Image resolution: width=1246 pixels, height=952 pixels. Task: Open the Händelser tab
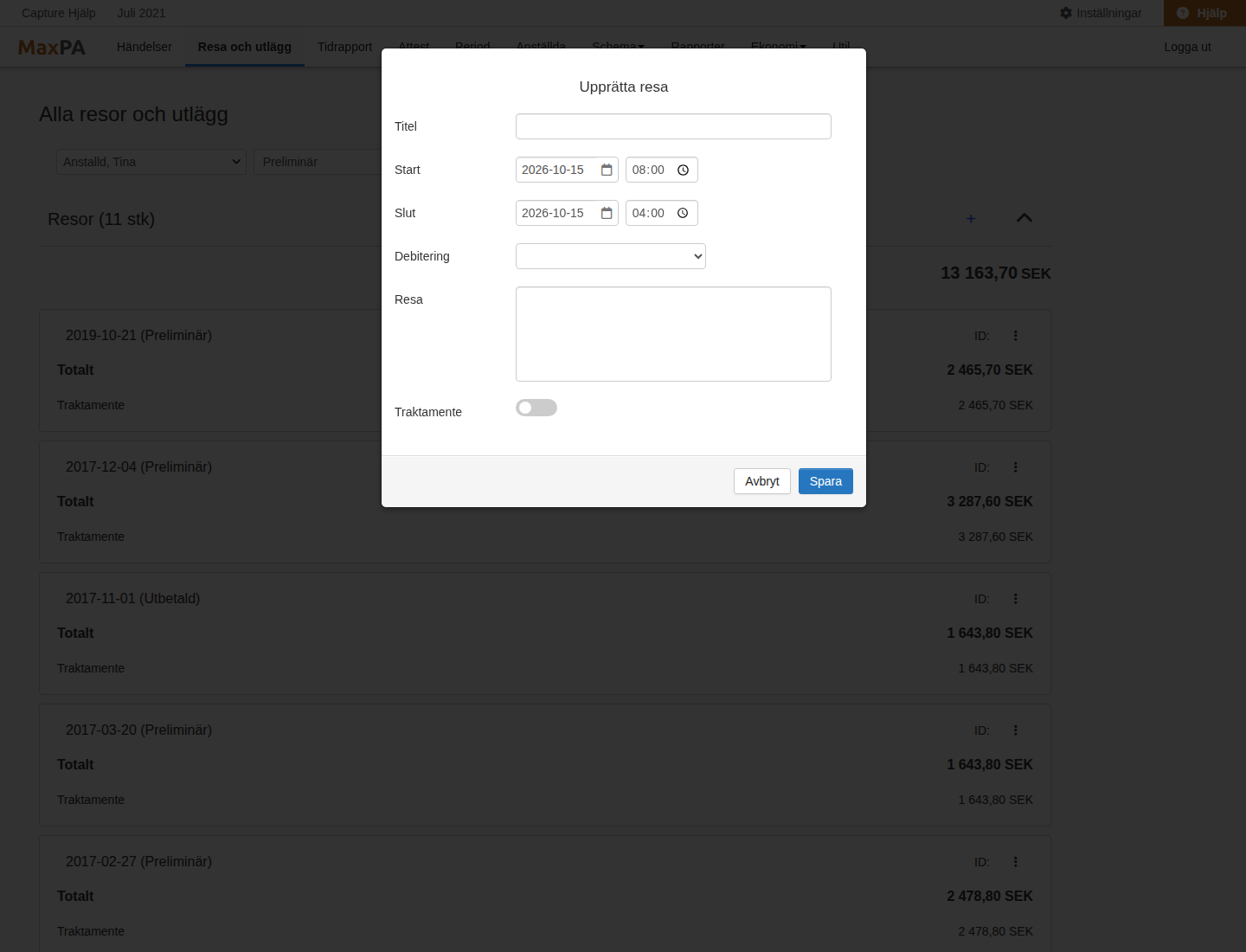click(x=145, y=47)
